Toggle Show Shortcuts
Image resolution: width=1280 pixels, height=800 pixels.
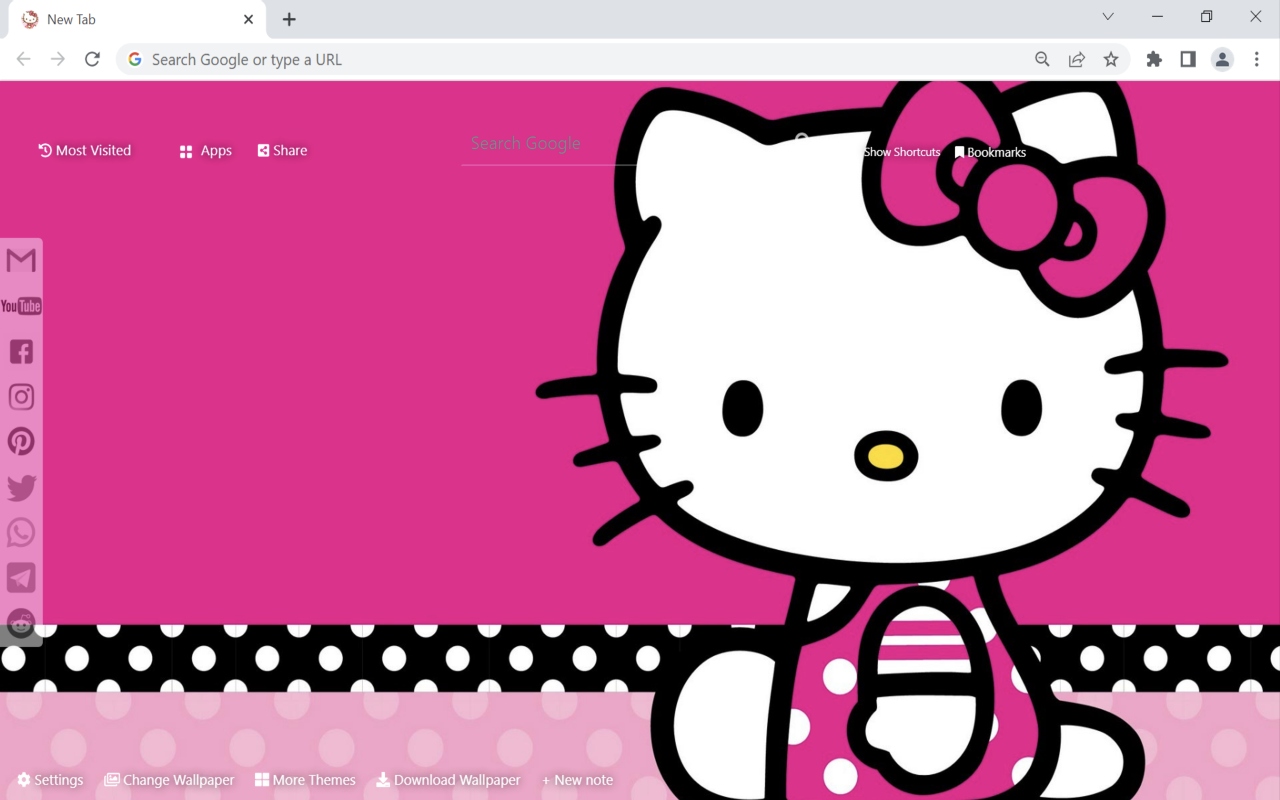pos(902,152)
